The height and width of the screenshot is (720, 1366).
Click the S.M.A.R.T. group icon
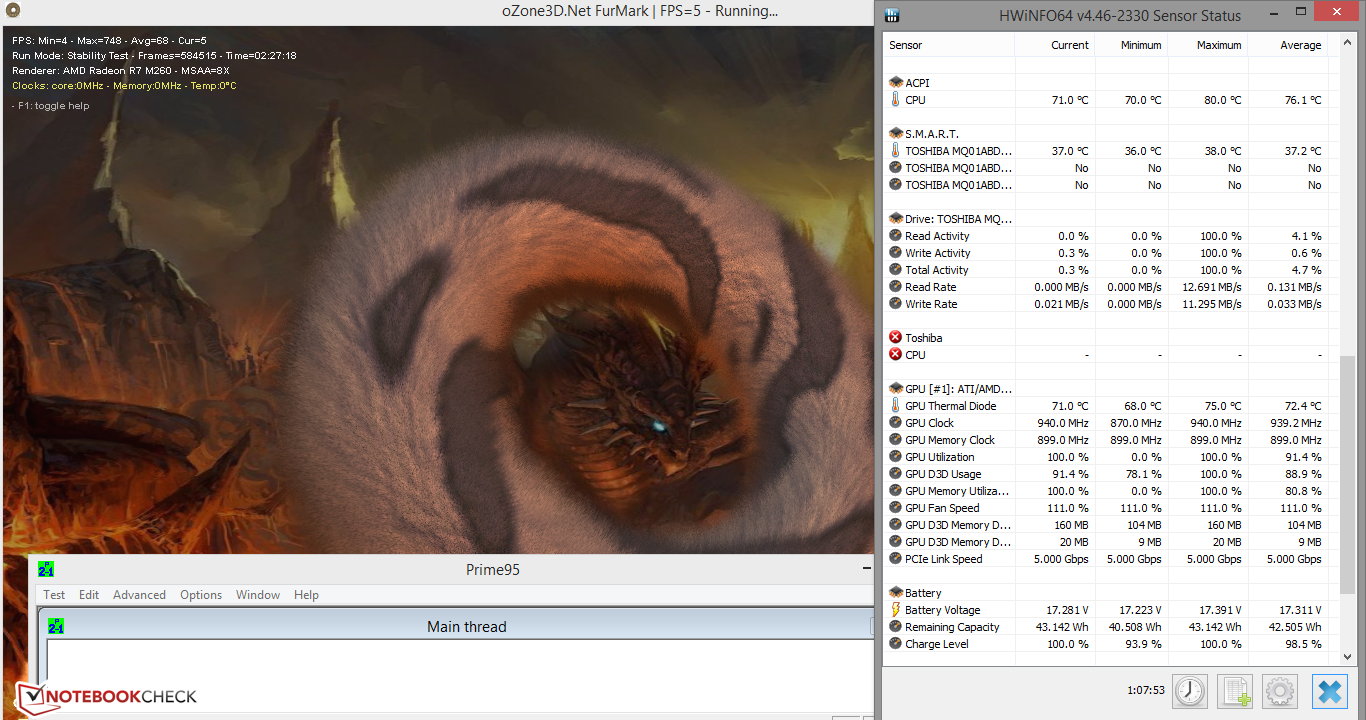pyautogui.click(x=895, y=134)
